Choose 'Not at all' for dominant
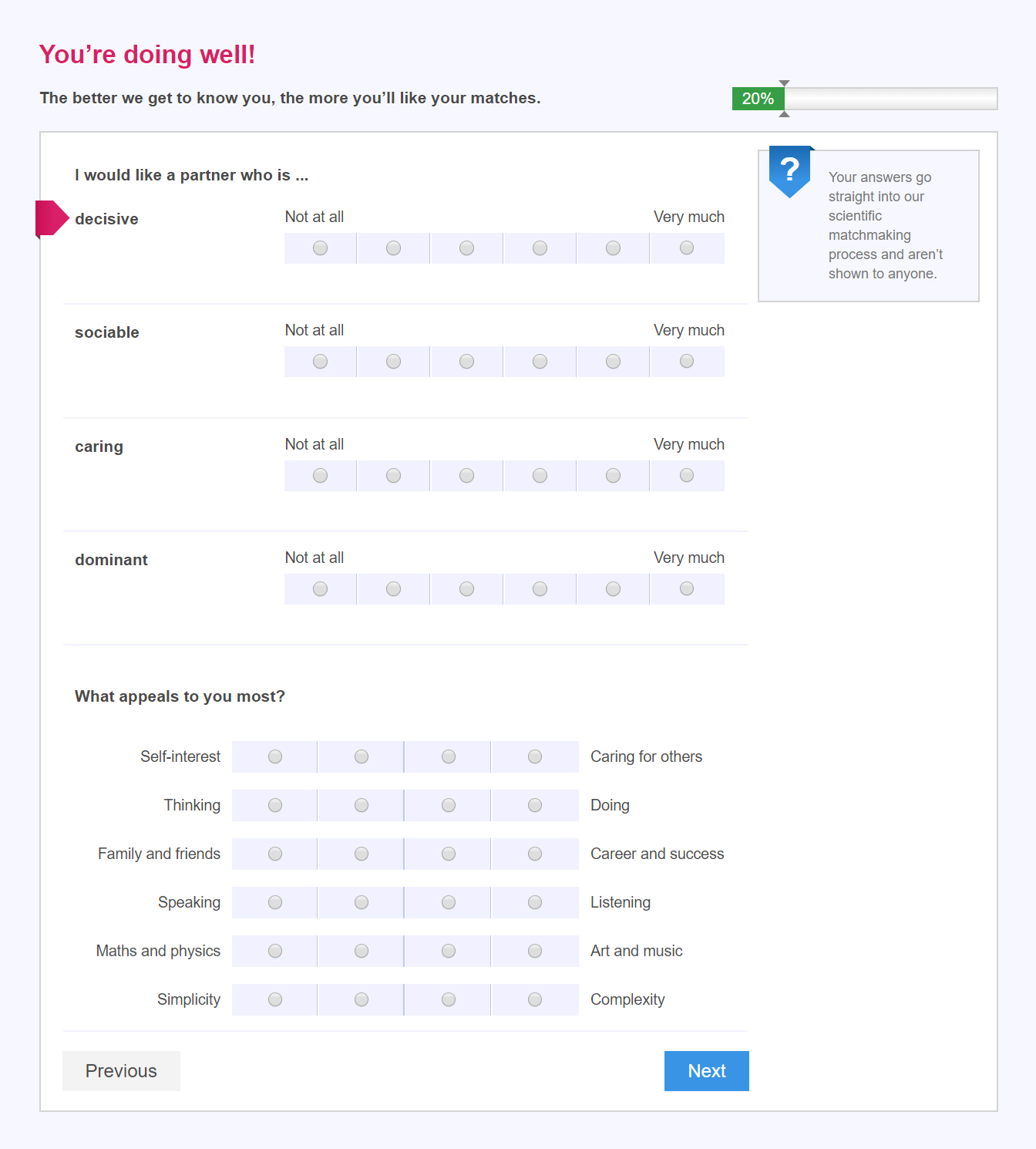The height and width of the screenshot is (1149, 1036). [320, 589]
